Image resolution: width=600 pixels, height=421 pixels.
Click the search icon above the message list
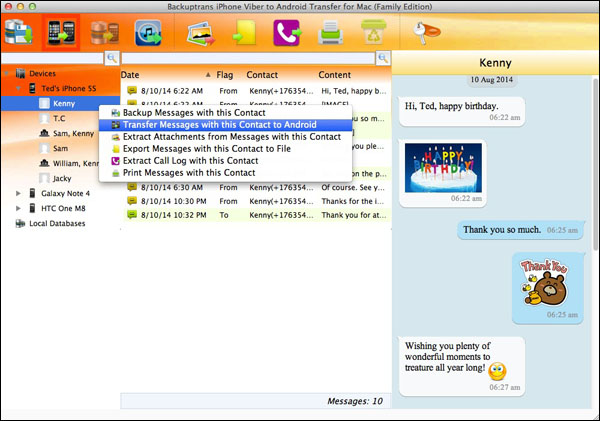coord(383,58)
